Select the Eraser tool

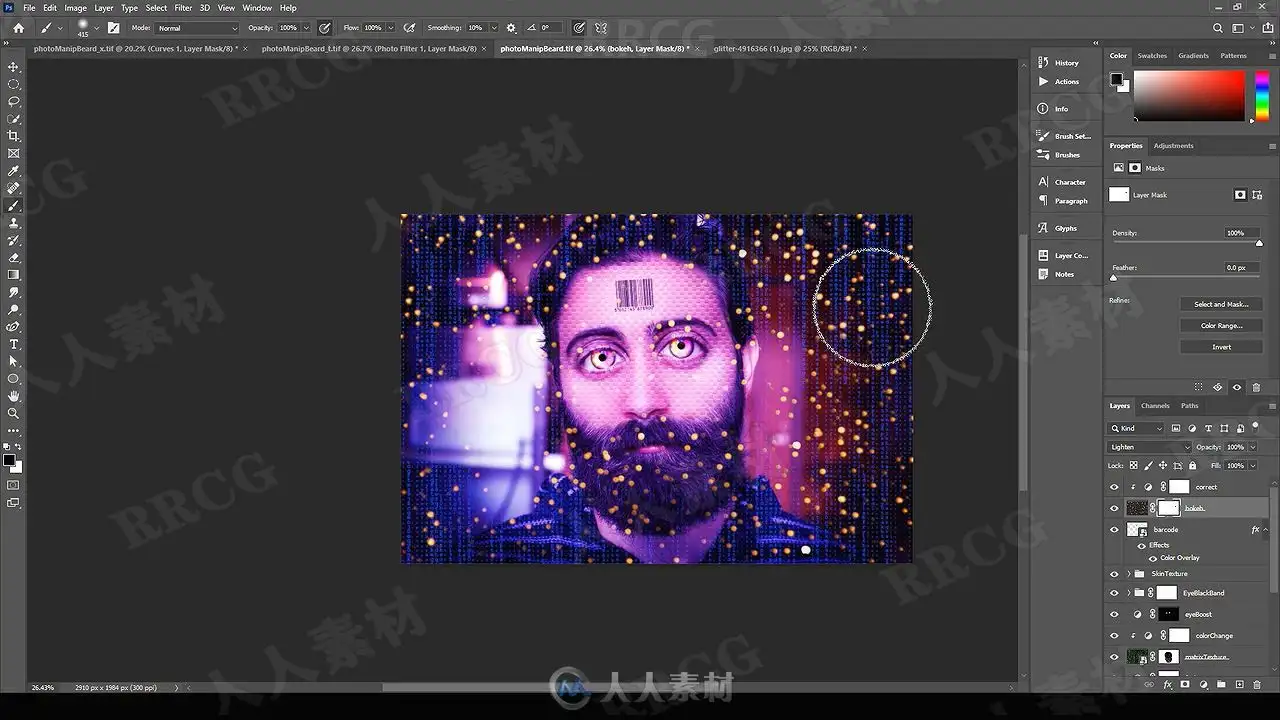click(14, 257)
